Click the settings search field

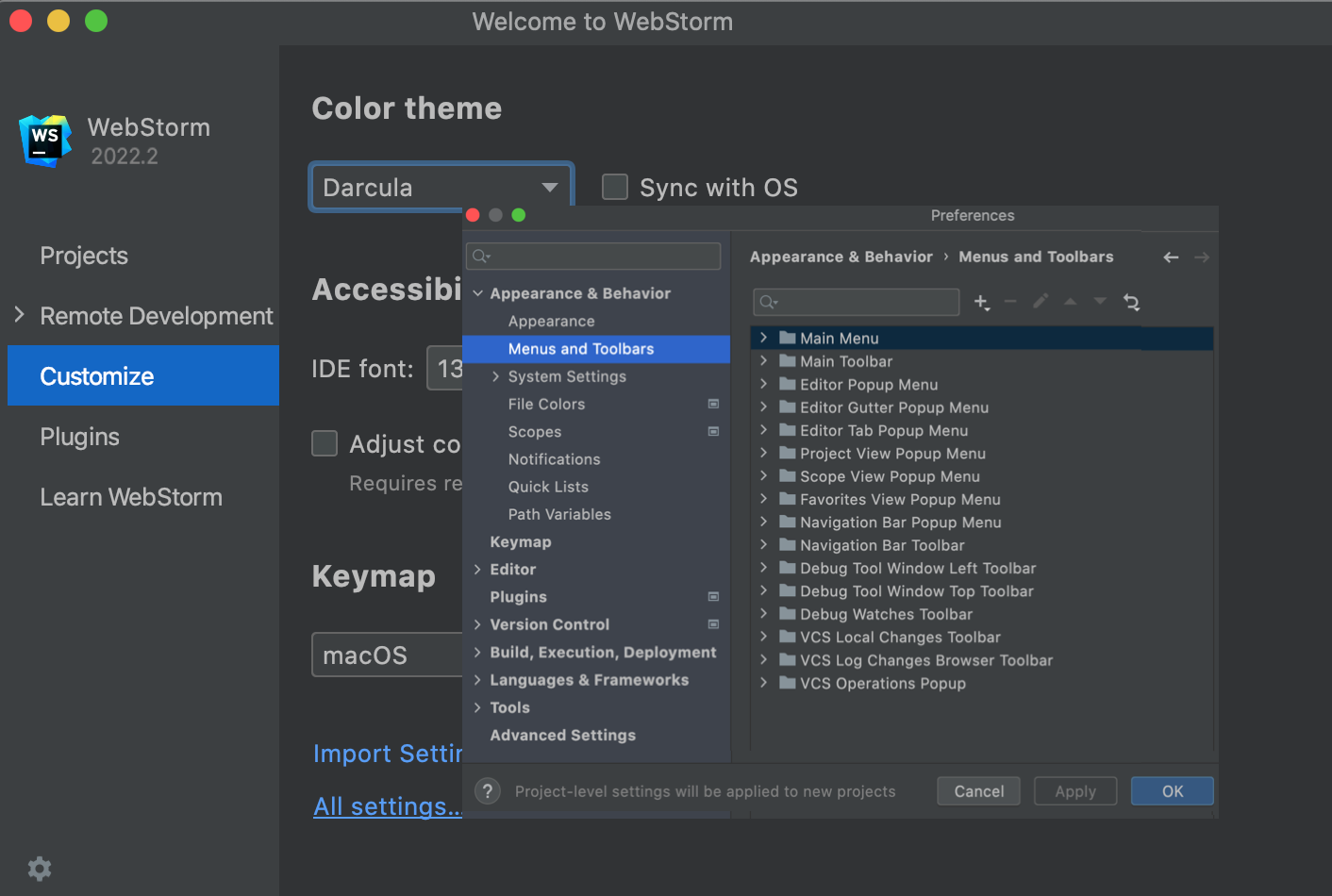[593, 257]
